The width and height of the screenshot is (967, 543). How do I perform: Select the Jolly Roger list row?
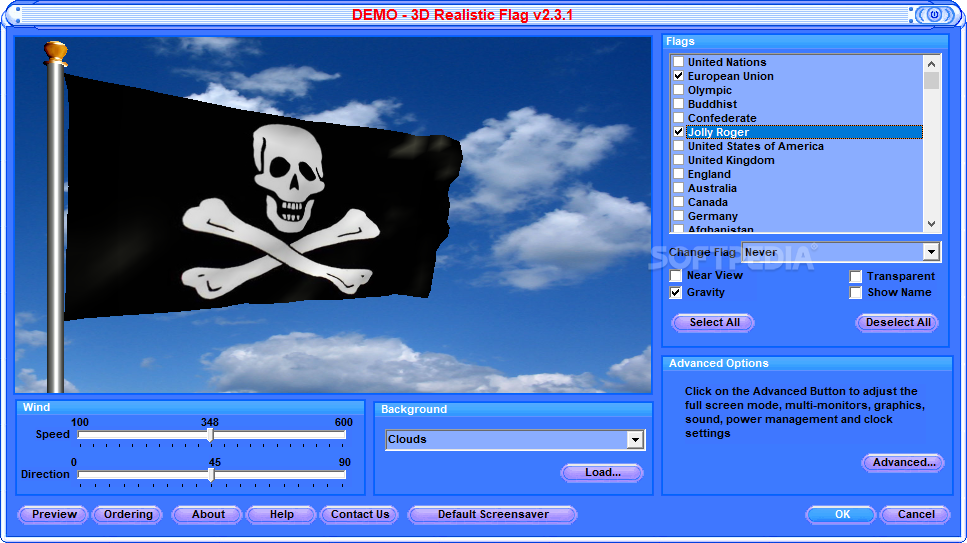click(804, 132)
